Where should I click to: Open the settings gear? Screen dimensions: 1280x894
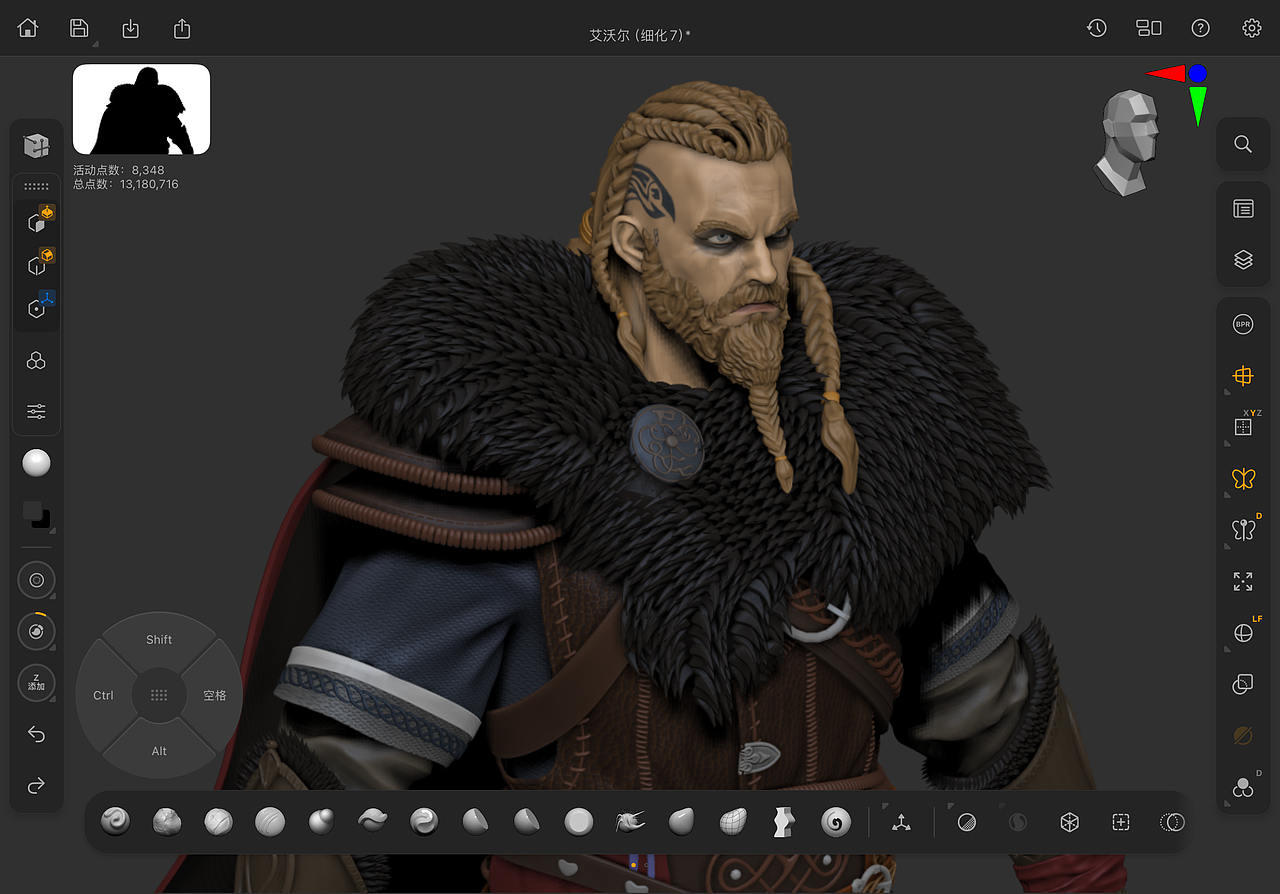coord(1252,28)
